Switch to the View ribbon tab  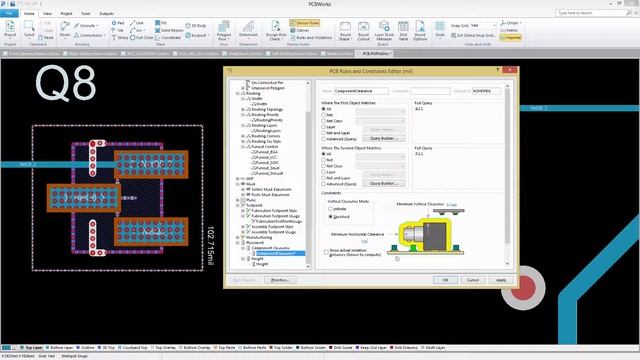click(48, 13)
